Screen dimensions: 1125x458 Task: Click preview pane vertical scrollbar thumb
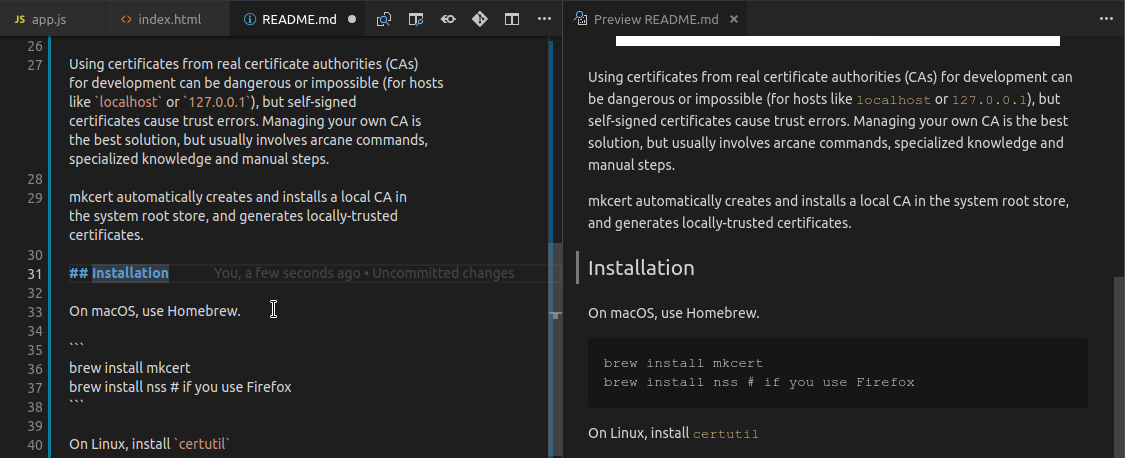[1119, 366]
